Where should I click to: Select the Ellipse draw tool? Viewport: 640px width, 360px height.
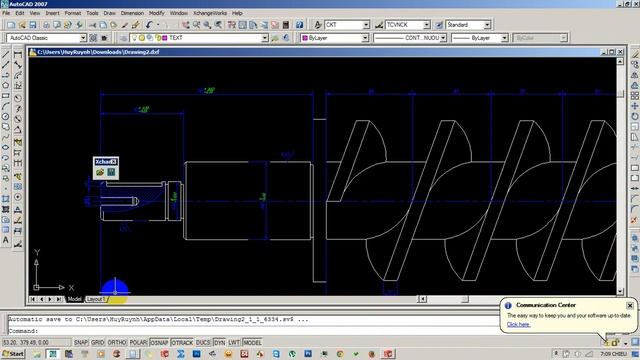(6, 148)
